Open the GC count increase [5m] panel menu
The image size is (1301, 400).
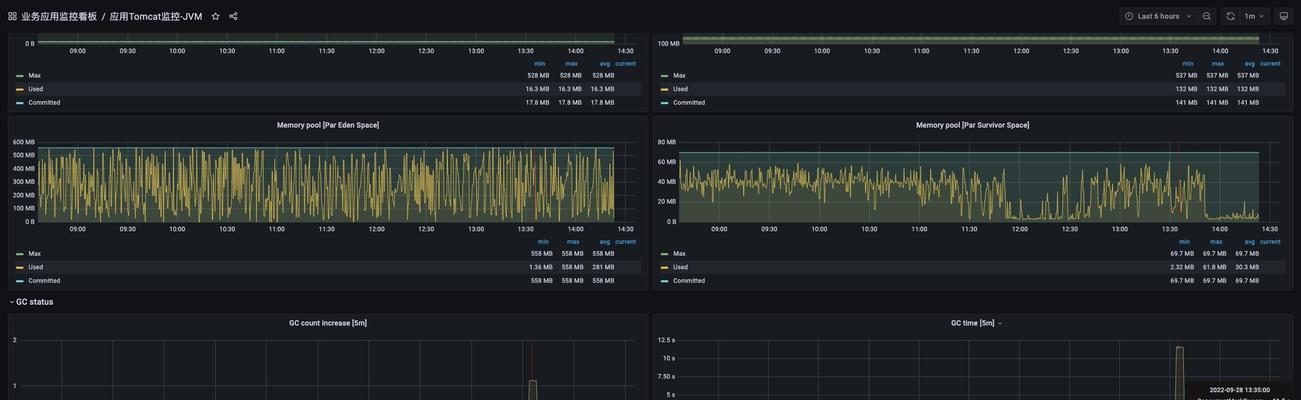(328, 323)
